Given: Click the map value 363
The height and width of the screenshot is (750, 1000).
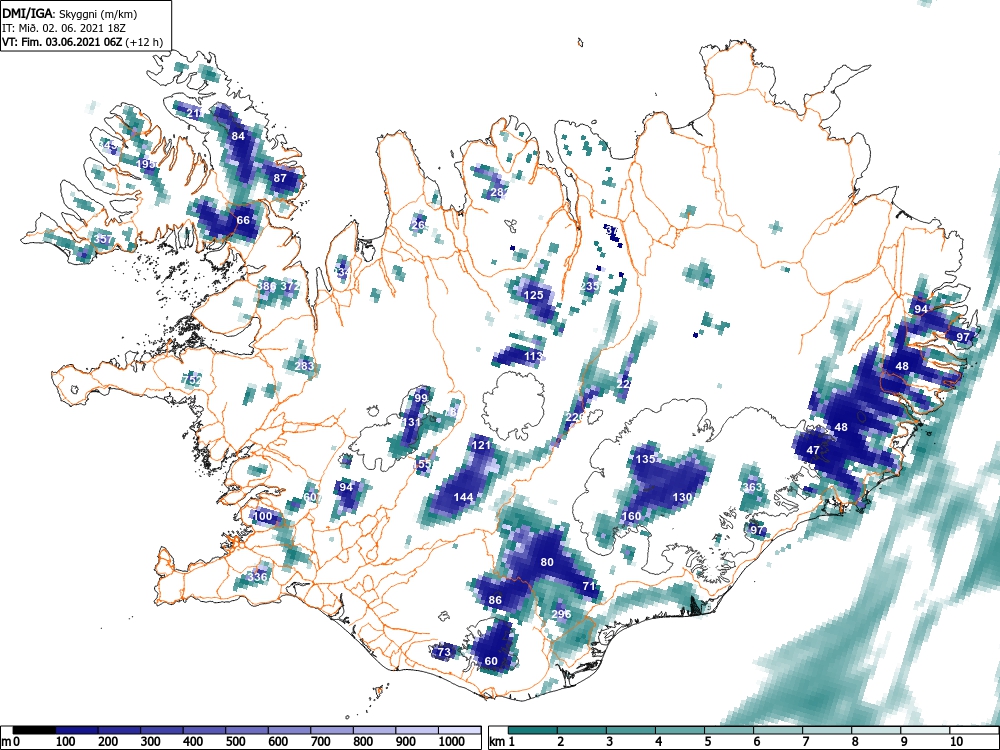Looking at the screenshot, I should [753, 487].
